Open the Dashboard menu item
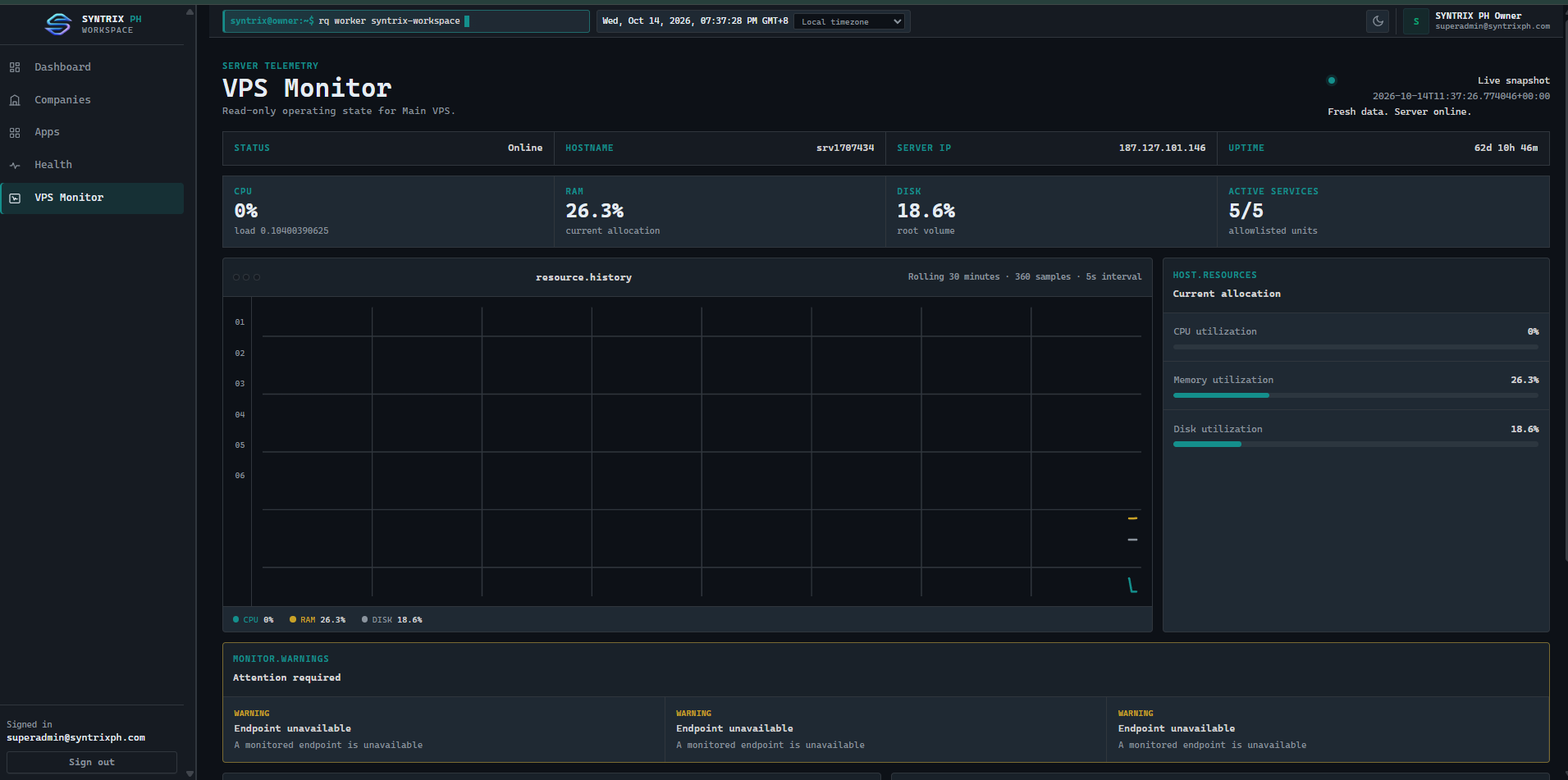 point(92,67)
